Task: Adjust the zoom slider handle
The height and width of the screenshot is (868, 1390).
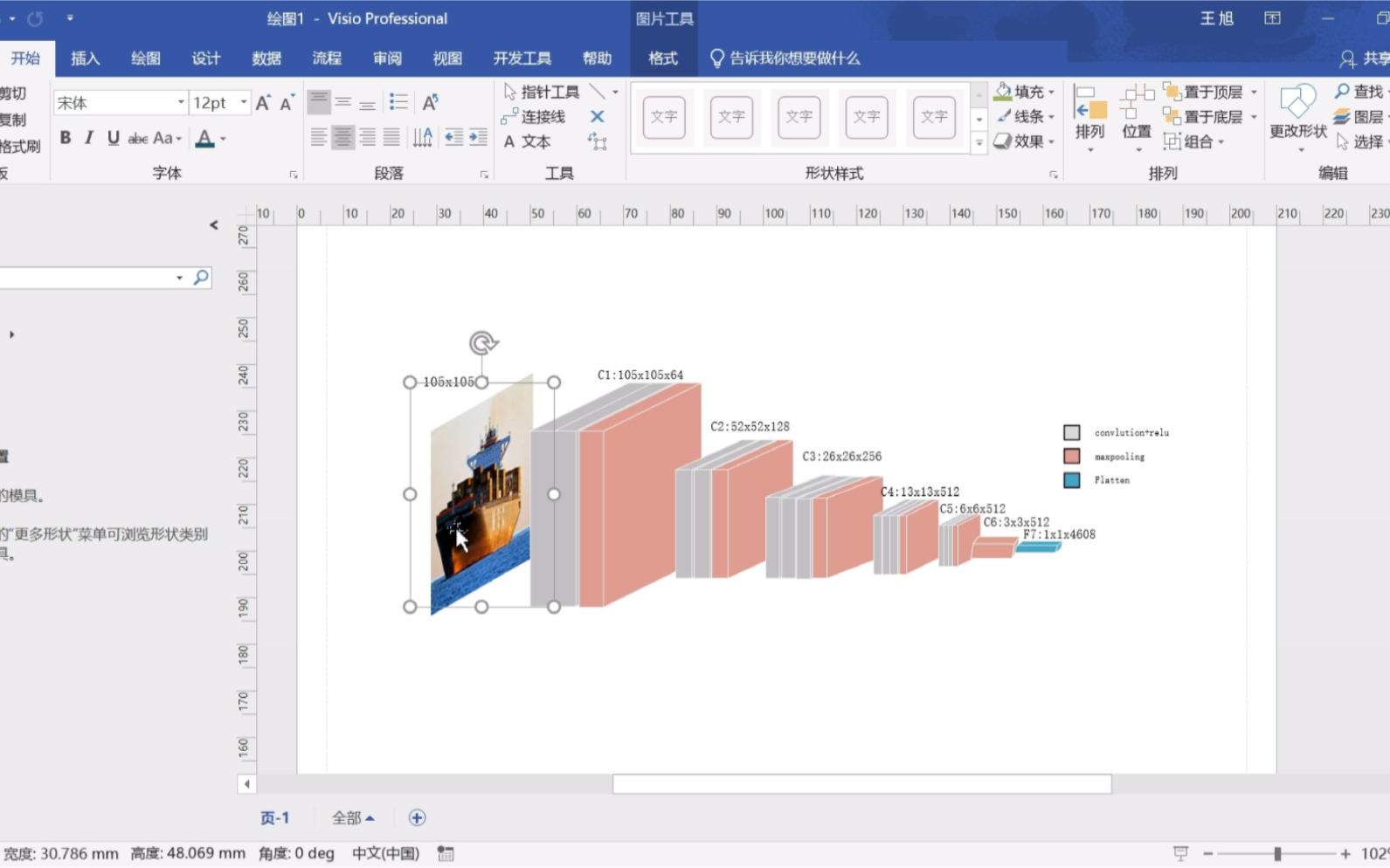Action: click(x=1277, y=854)
